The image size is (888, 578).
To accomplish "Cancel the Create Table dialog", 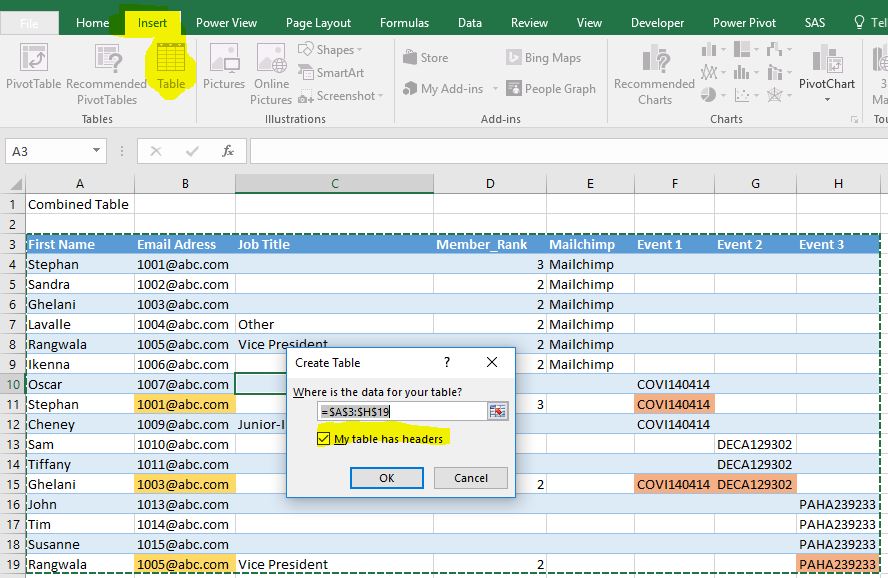I will [471, 478].
